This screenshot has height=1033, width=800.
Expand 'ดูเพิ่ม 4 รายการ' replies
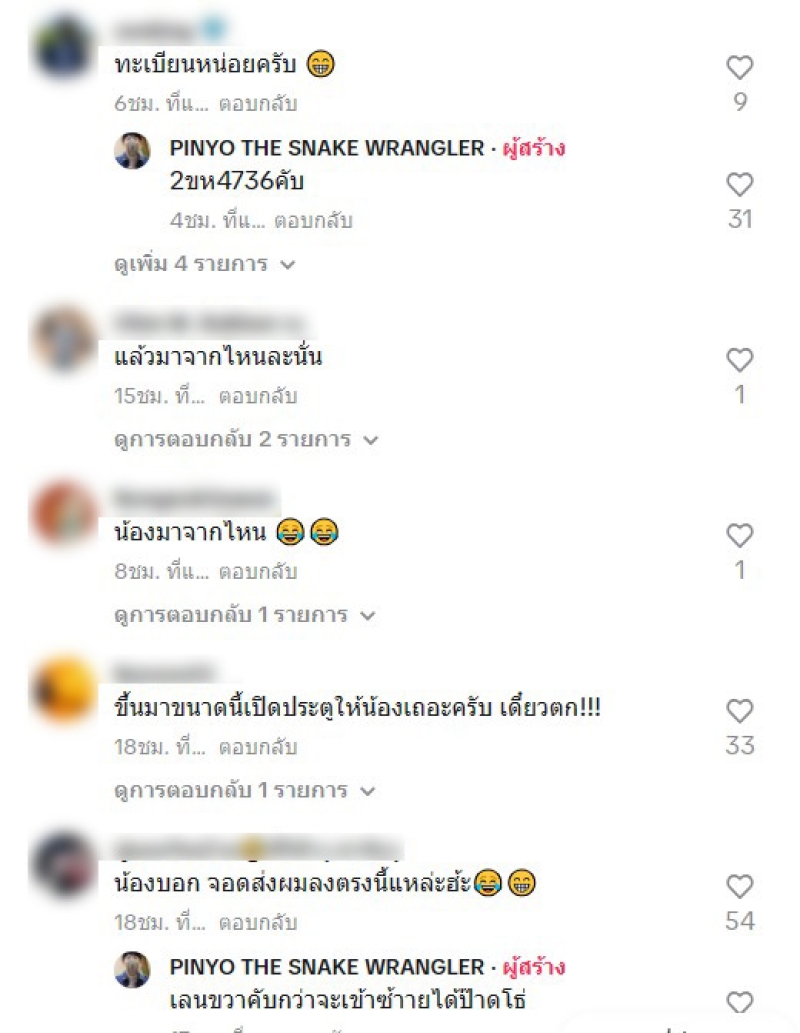point(204,264)
